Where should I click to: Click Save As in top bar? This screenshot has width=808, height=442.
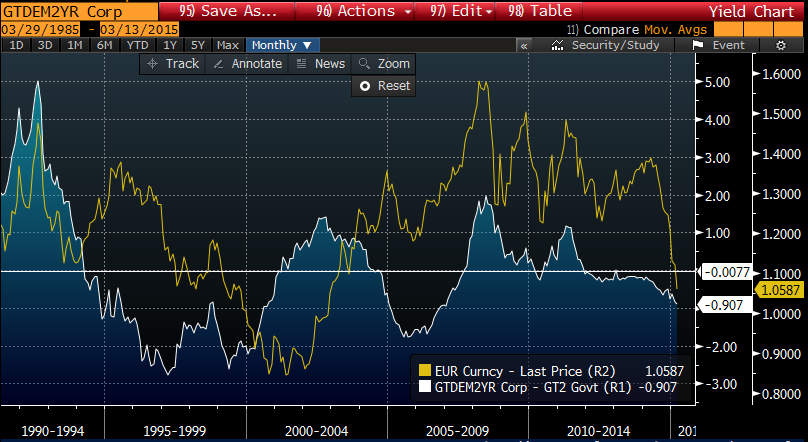233,11
